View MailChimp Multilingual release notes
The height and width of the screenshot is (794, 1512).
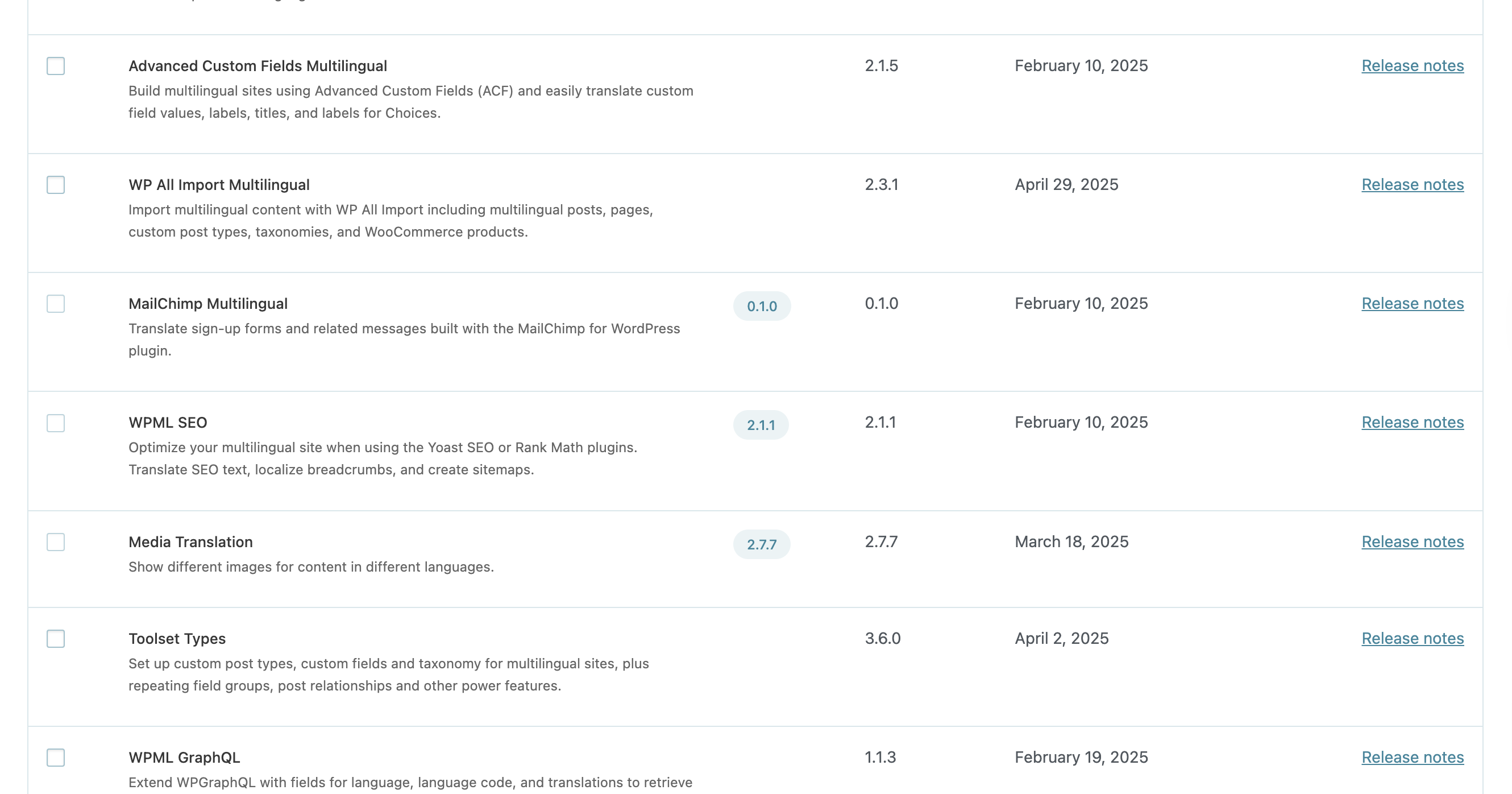click(x=1412, y=304)
